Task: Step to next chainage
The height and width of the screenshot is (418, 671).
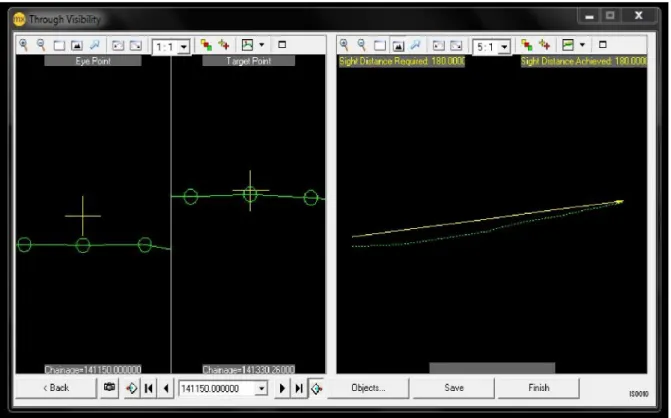Action: click(282, 388)
